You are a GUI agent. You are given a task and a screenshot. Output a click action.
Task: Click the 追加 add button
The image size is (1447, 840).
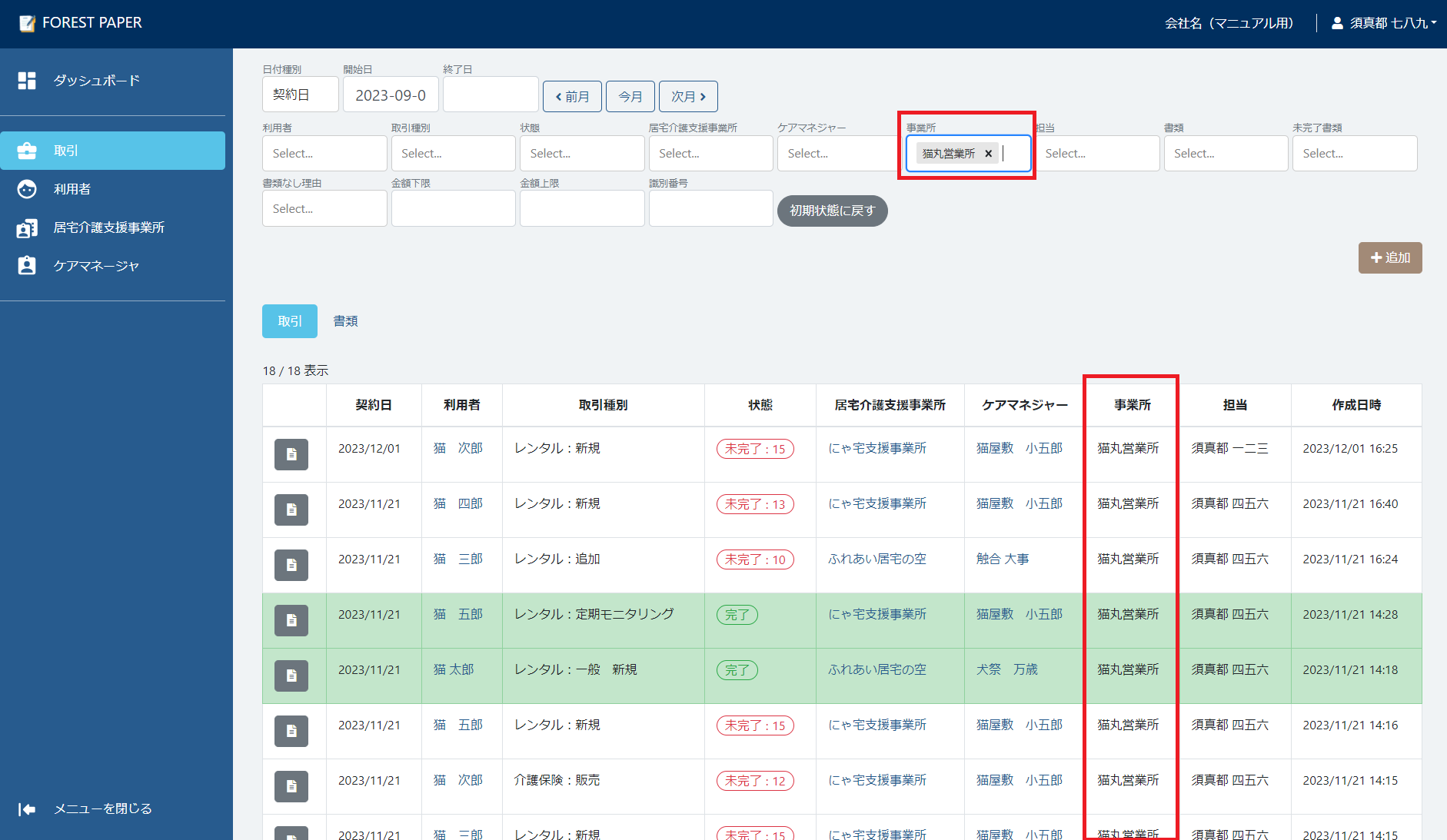[1390, 258]
